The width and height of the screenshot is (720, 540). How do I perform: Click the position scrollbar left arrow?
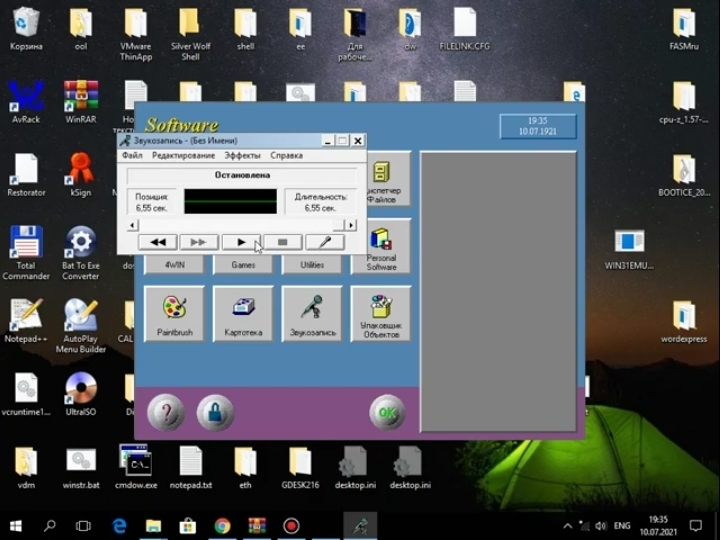point(133,226)
